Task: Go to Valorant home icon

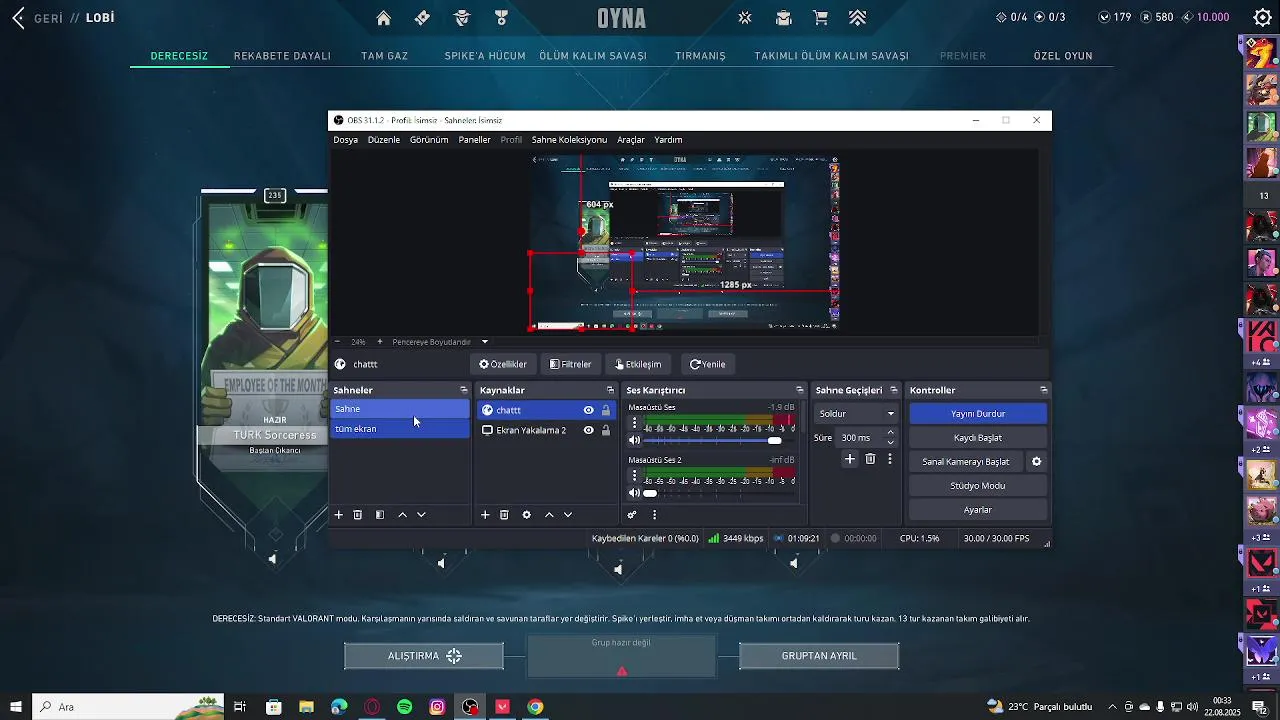Action: click(x=383, y=18)
